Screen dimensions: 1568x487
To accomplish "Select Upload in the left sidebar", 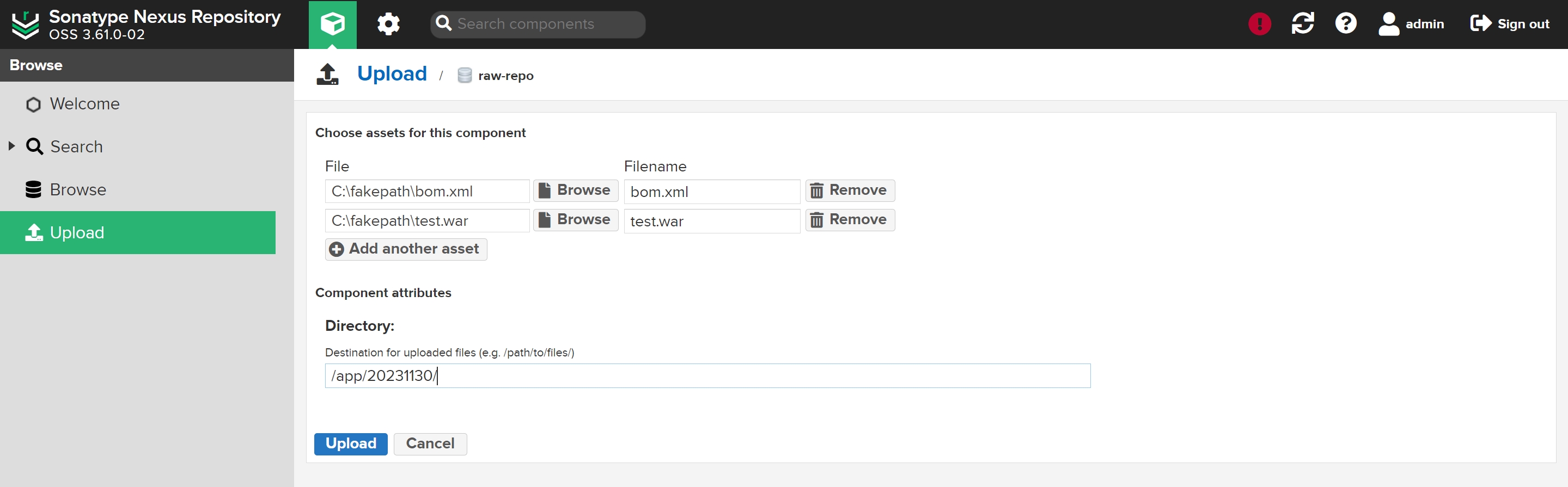I will point(77,233).
